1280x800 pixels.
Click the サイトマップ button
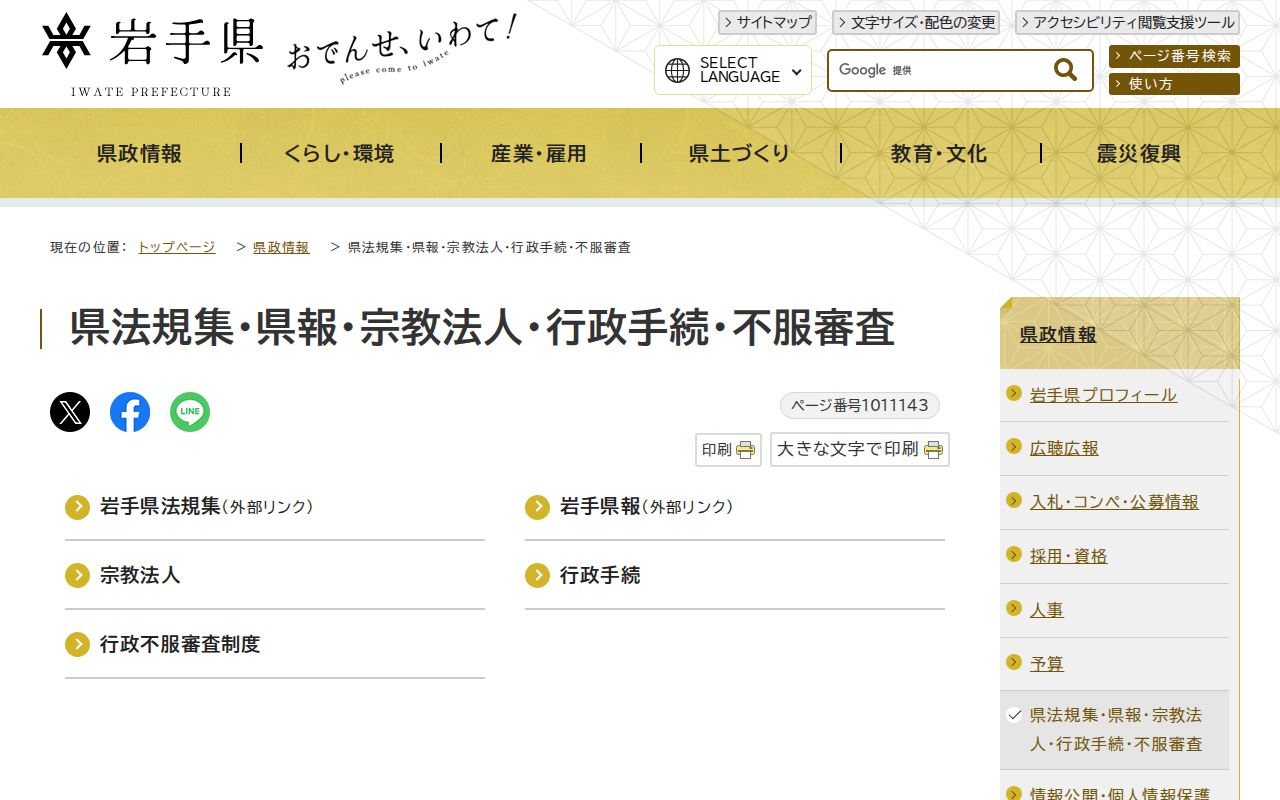(767, 22)
